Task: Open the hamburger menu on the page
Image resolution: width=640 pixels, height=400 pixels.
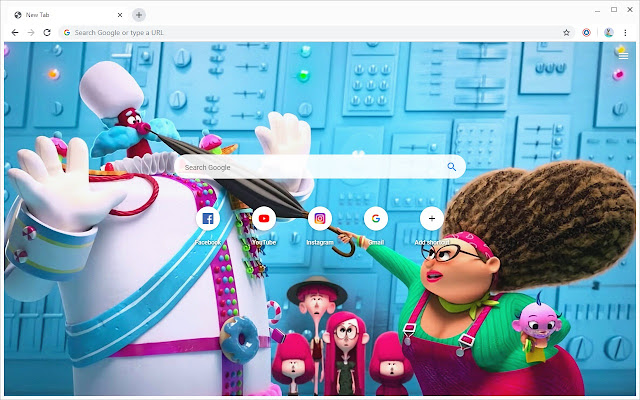Action: [623, 56]
